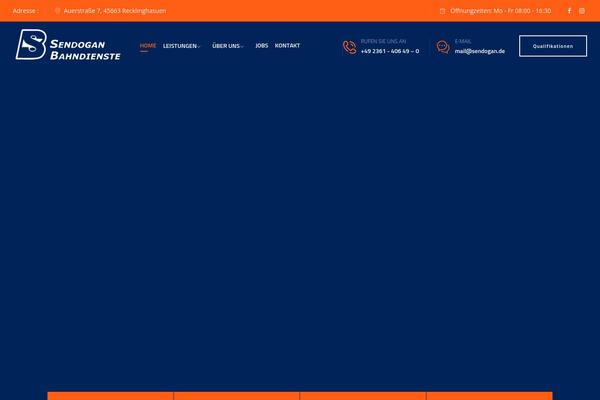Click the mail@sendogan.de email link

tap(480, 51)
